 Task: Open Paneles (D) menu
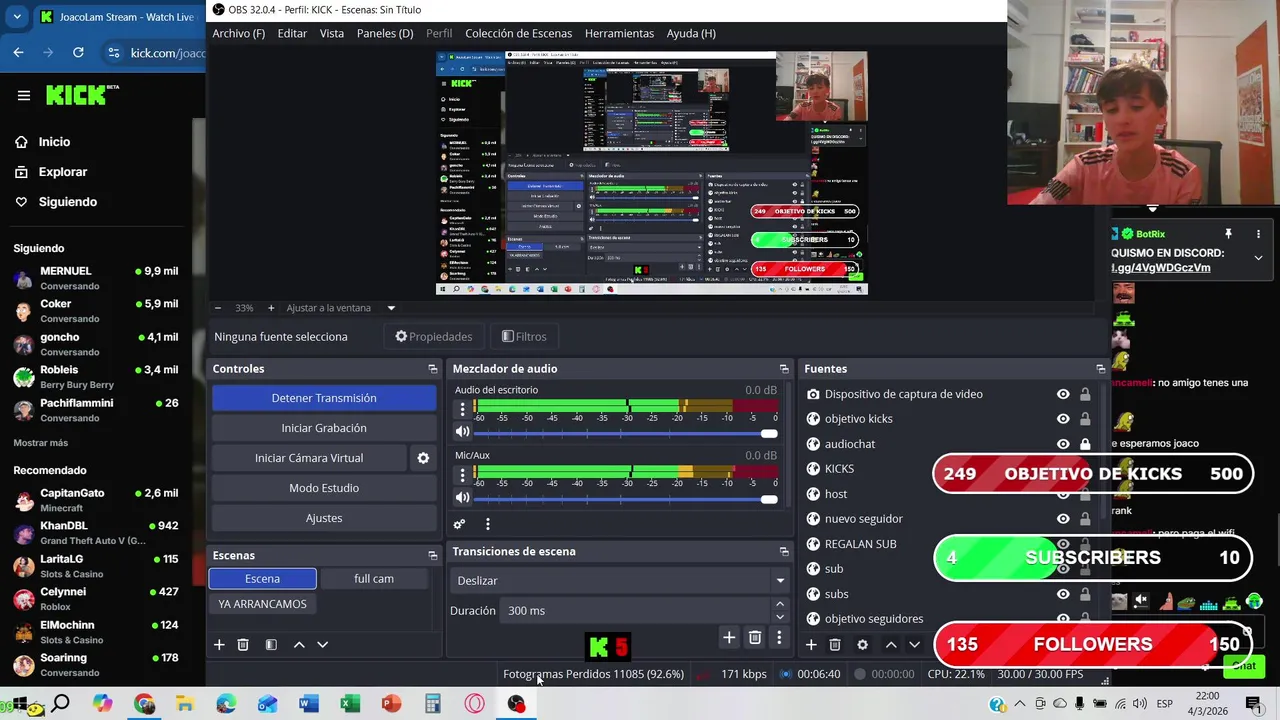pyautogui.click(x=385, y=33)
